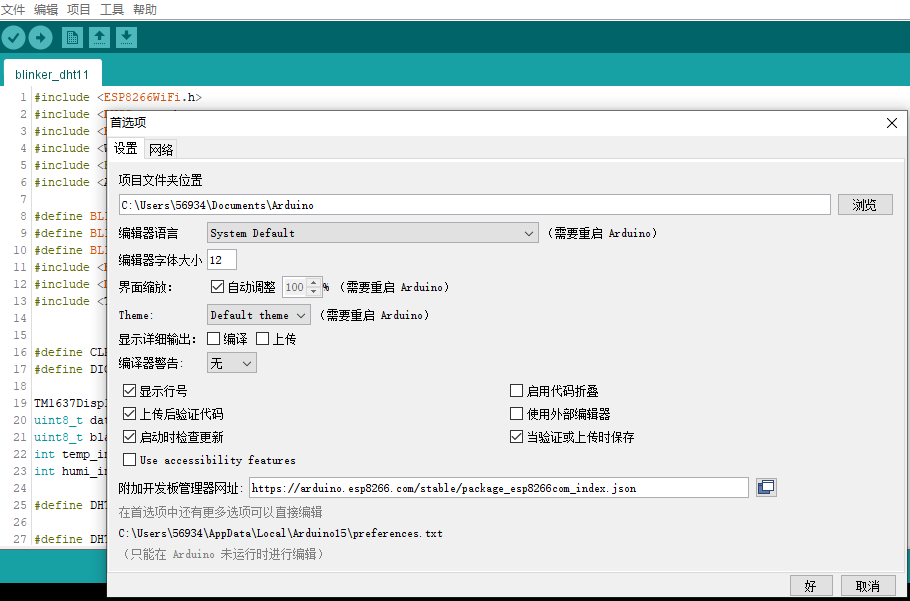Click the 取消 button

[x=868, y=586]
